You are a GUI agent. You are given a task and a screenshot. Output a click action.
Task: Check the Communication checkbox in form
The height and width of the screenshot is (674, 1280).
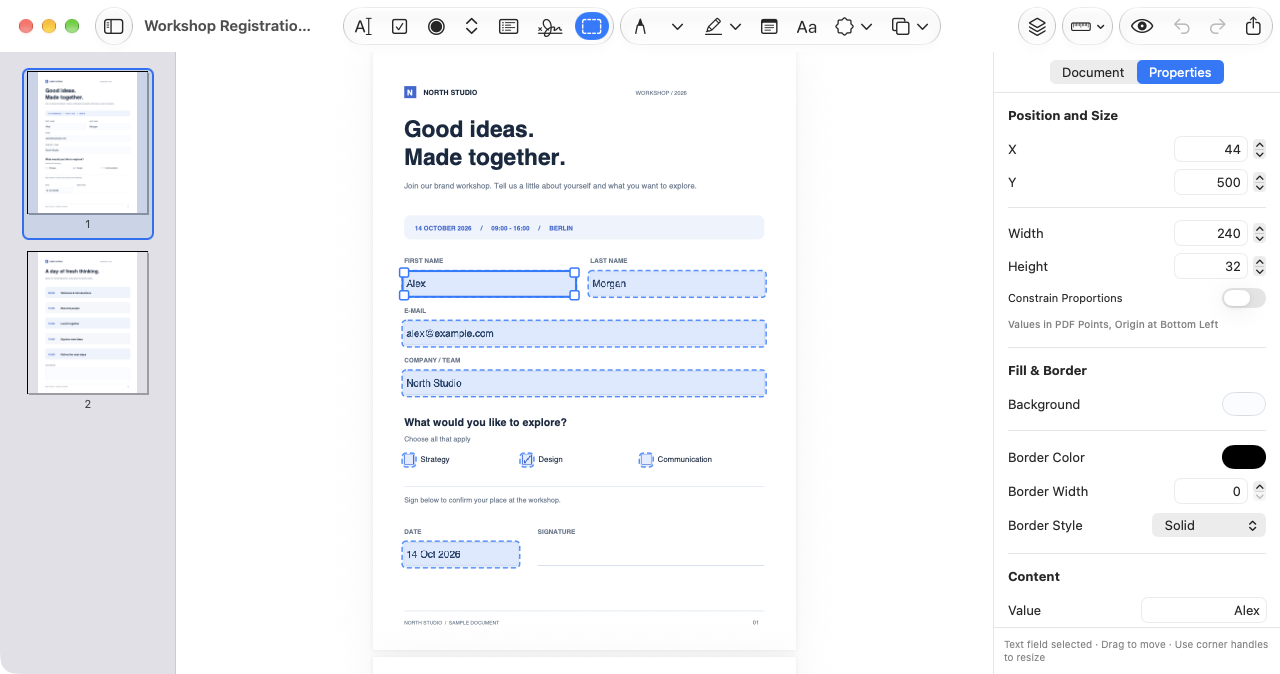click(646, 460)
